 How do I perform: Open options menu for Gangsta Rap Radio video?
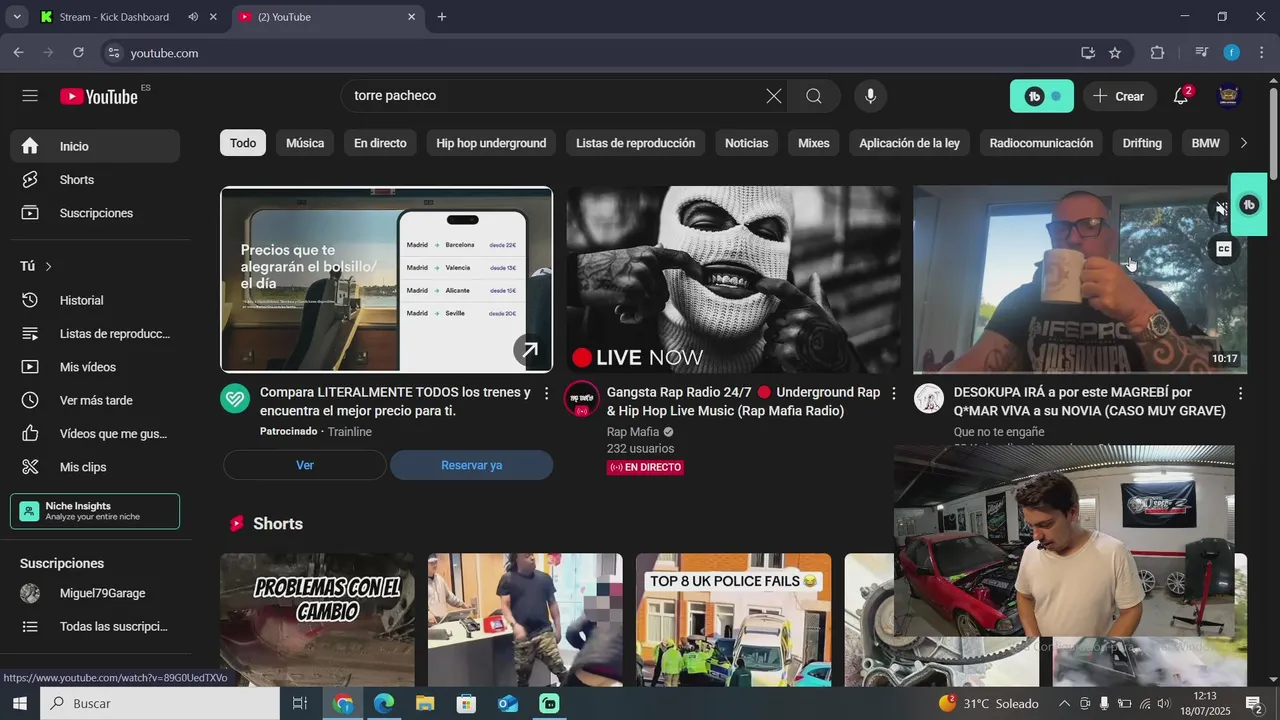click(x=893, y=394)
